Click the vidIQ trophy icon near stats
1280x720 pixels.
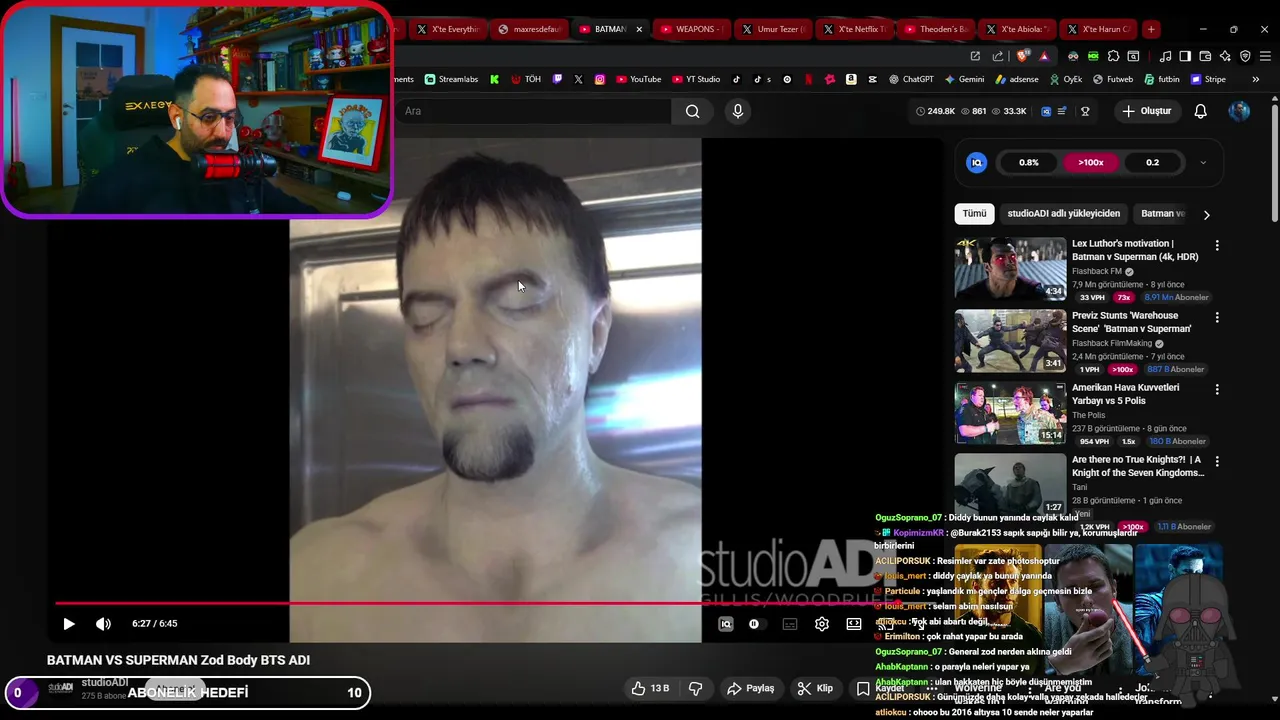[x=1085, y=111]
